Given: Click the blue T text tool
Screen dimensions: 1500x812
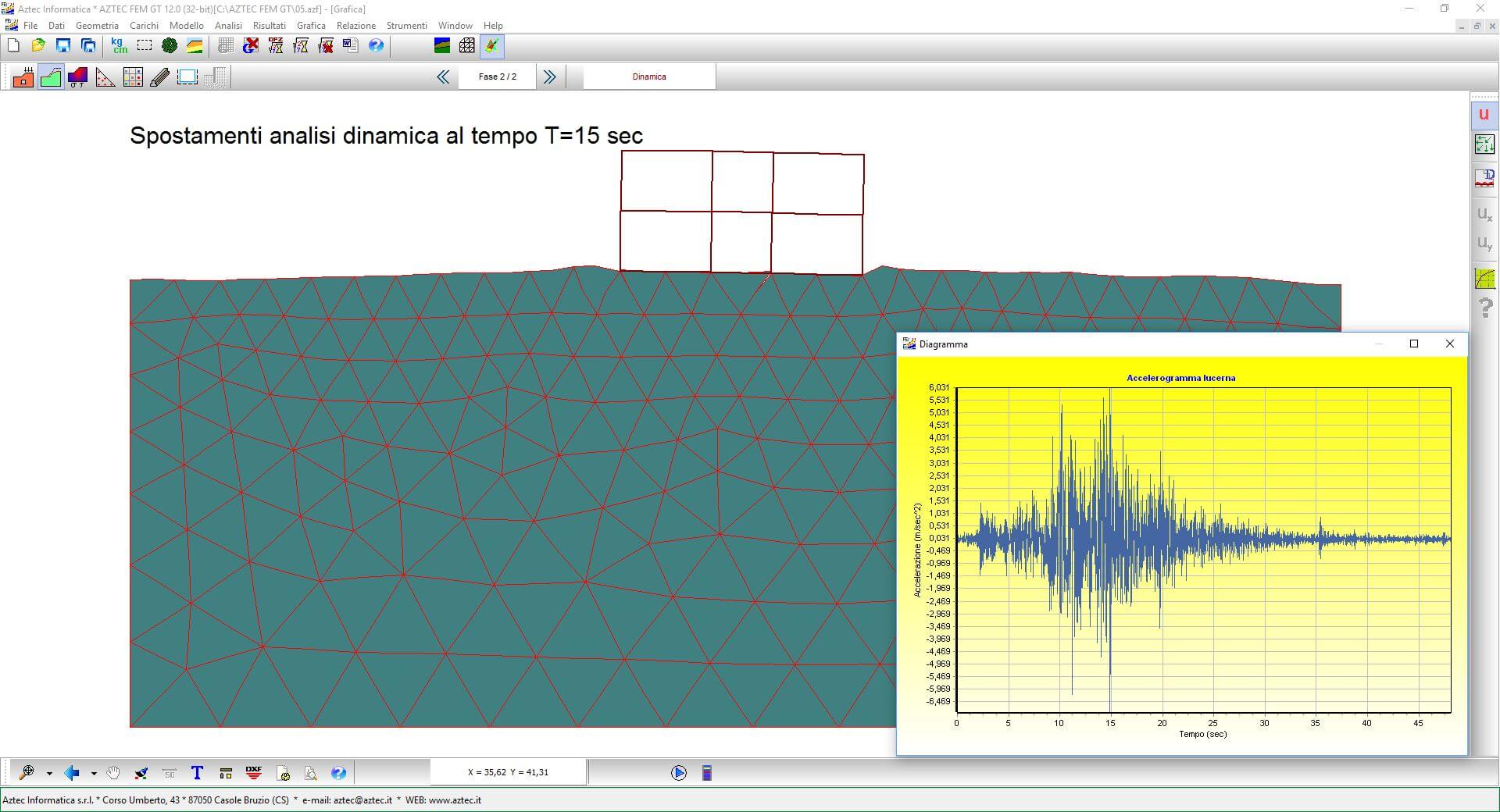Looking at the screenshot, I should (x=197, y=773).
